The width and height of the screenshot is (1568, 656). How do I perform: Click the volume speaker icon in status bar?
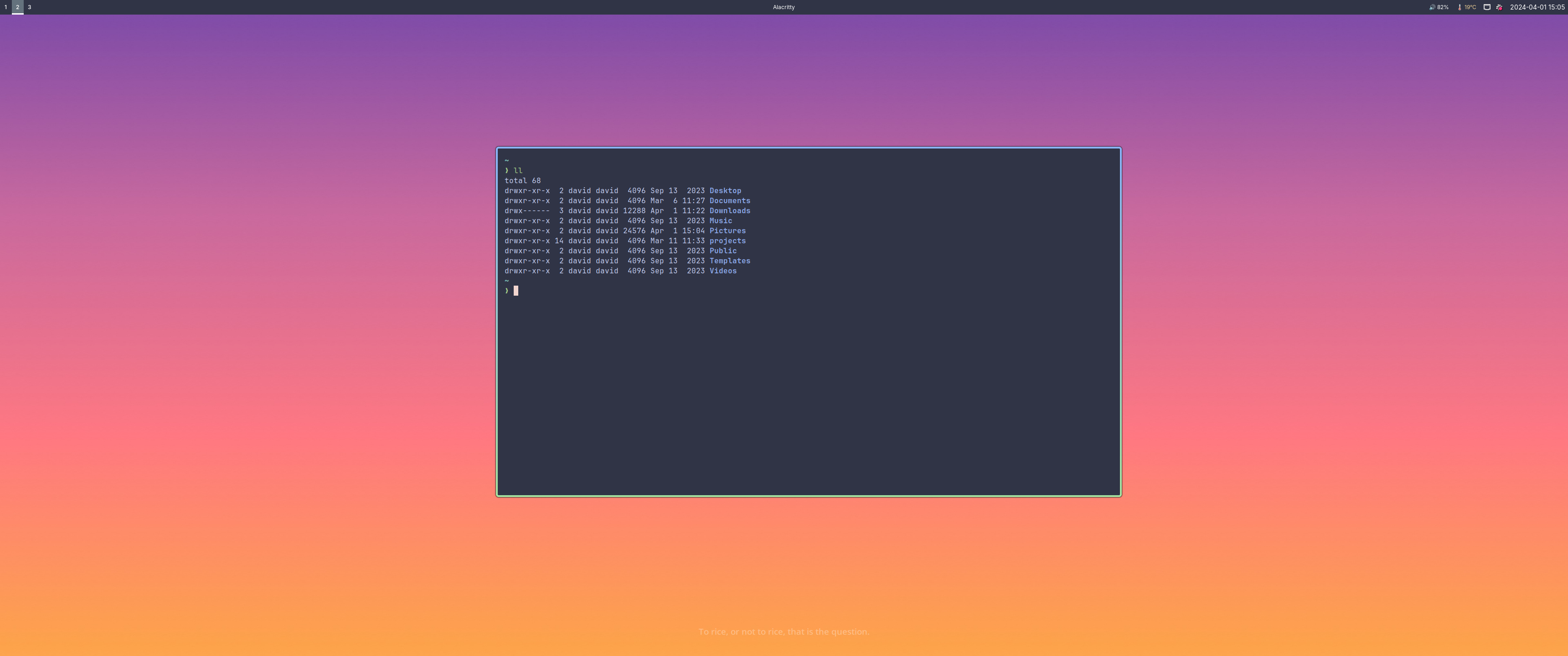click(x=1432, y=7)
